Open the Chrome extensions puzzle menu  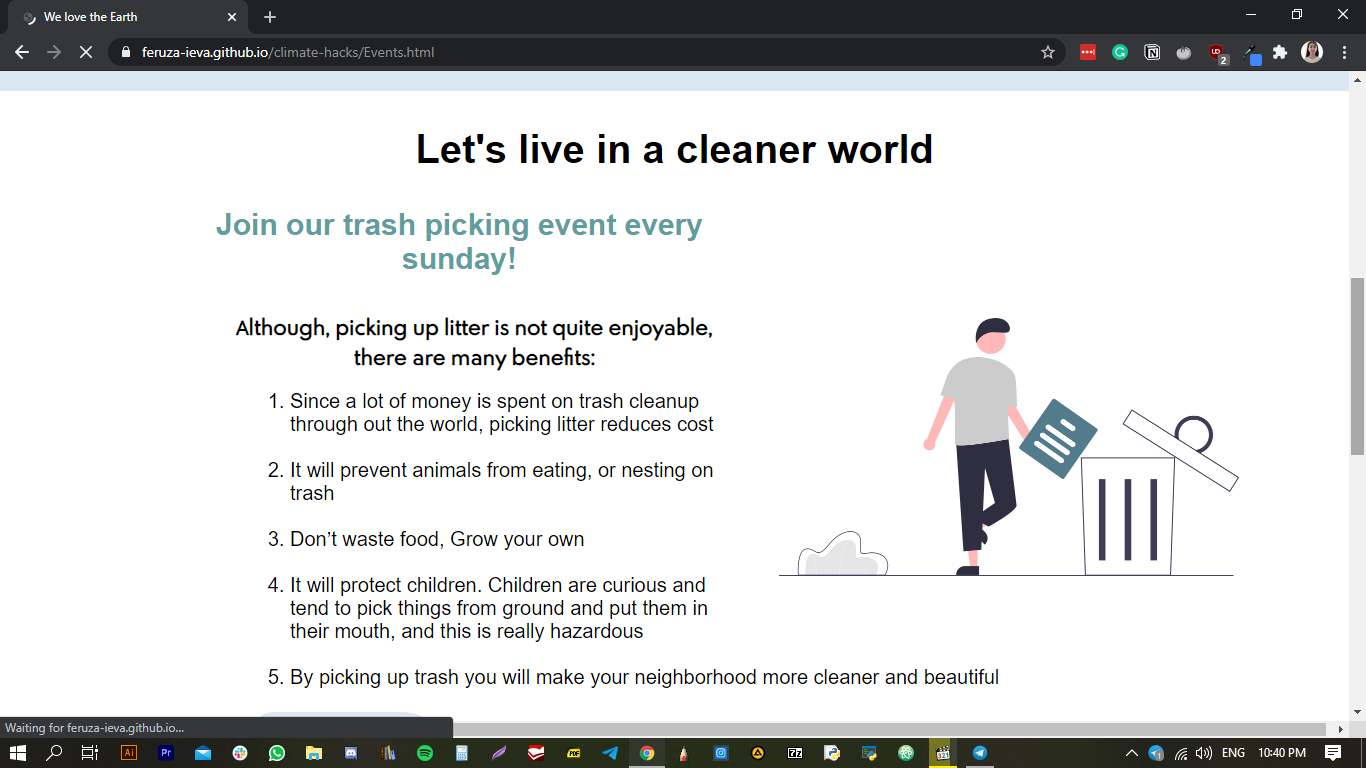pyautogui.click(x=1280, y=52)
